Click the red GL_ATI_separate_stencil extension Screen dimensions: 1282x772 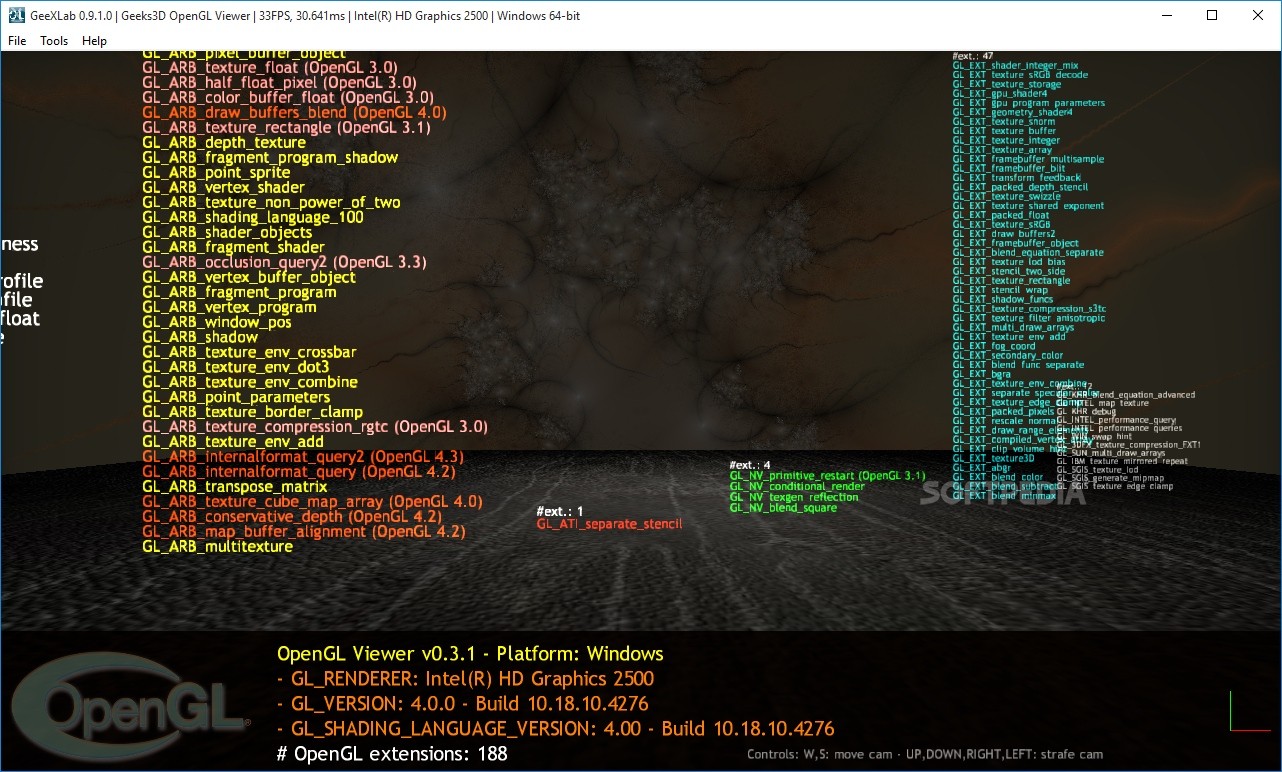point(609,524)
